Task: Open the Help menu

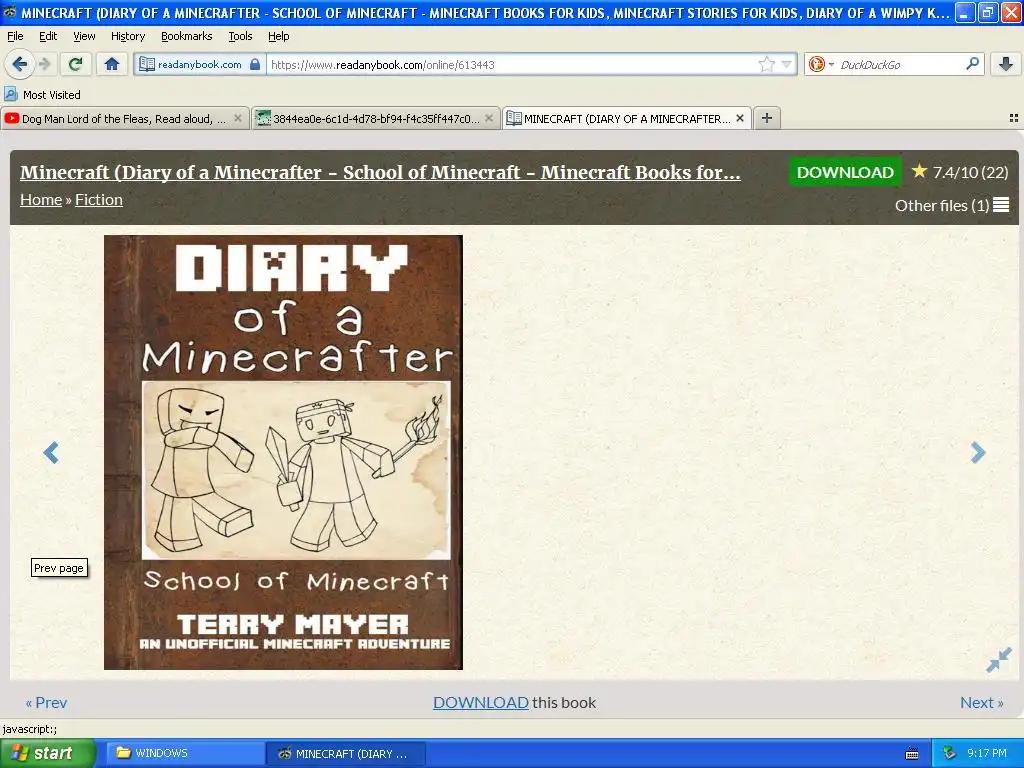Action: [x=278, y=37]
